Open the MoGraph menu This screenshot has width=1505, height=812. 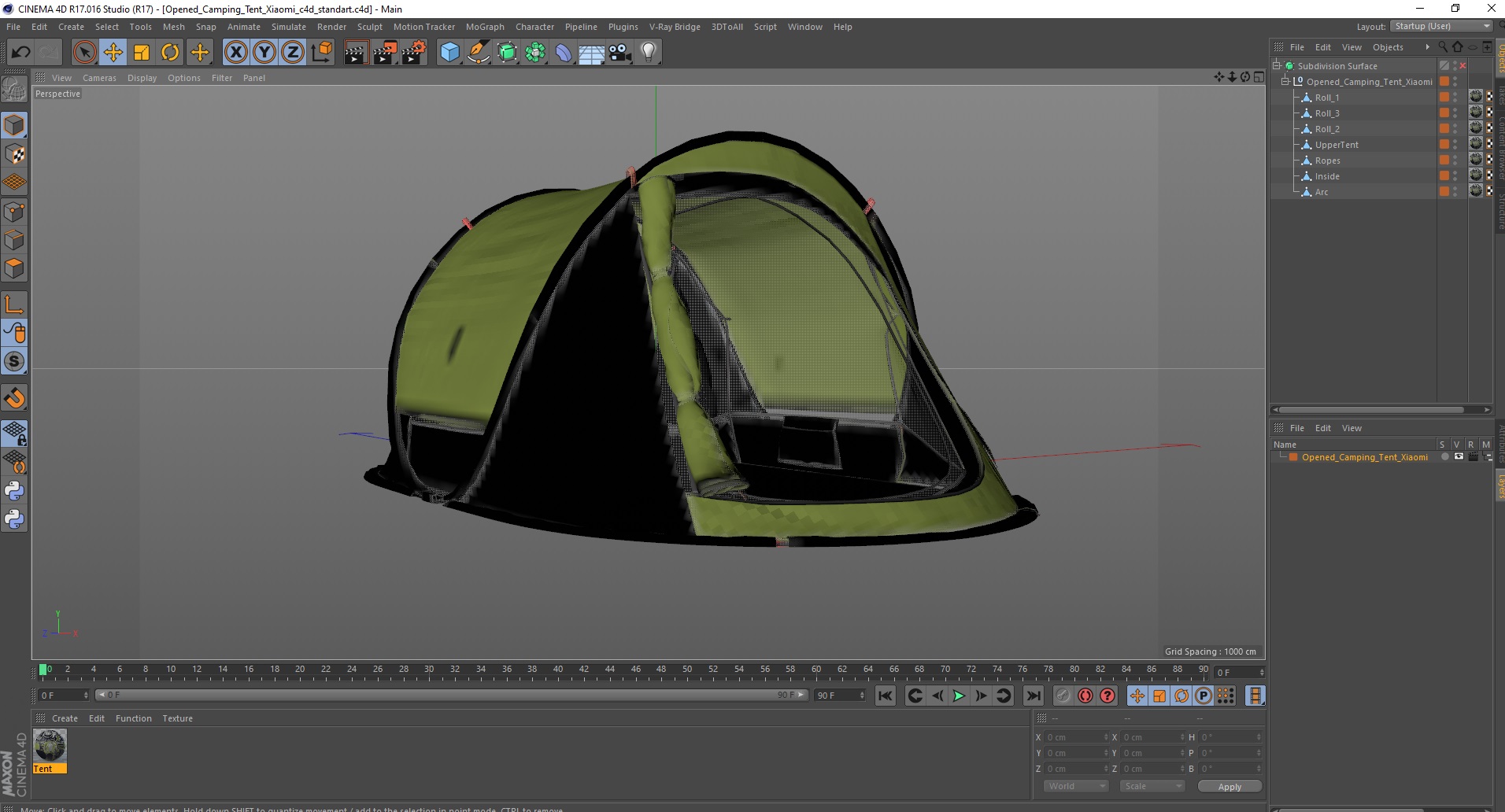[x=485, y=27]
